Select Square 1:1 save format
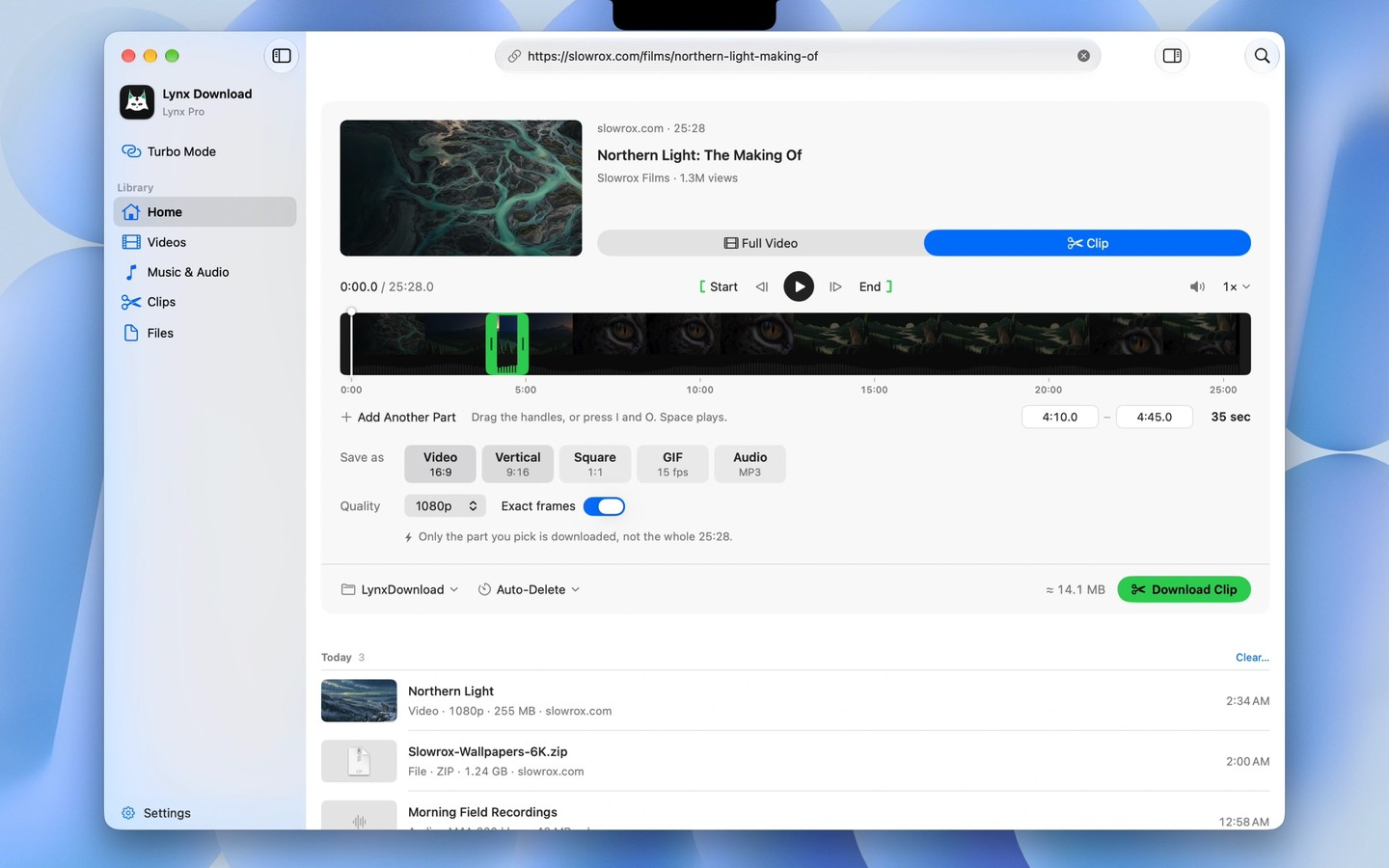 pyautogui.click(x=595, y=464)
